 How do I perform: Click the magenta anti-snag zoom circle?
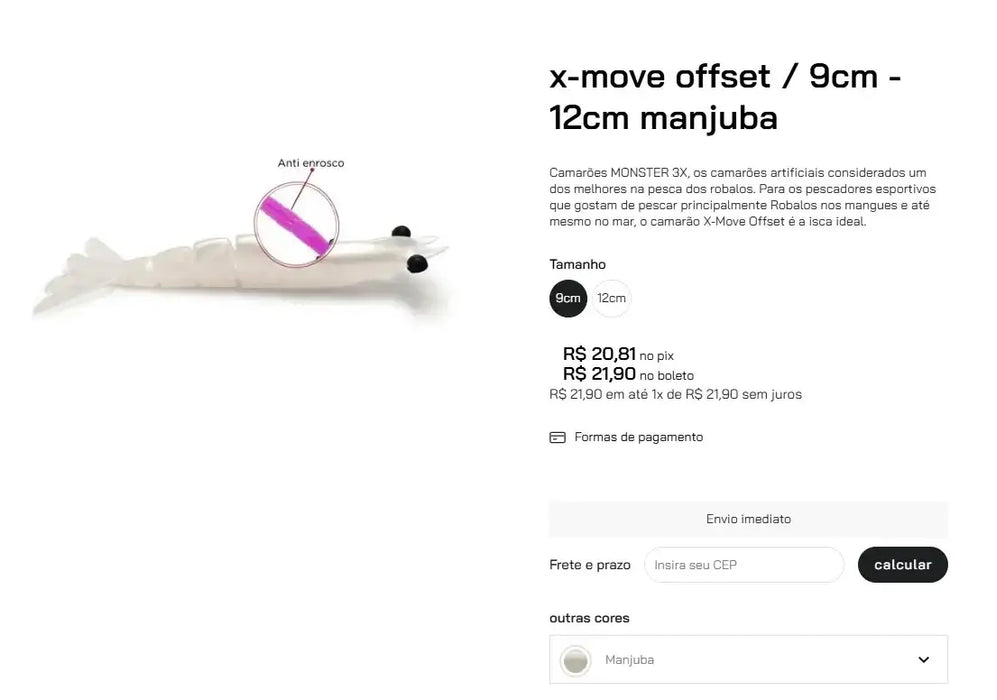click(296, 224)
